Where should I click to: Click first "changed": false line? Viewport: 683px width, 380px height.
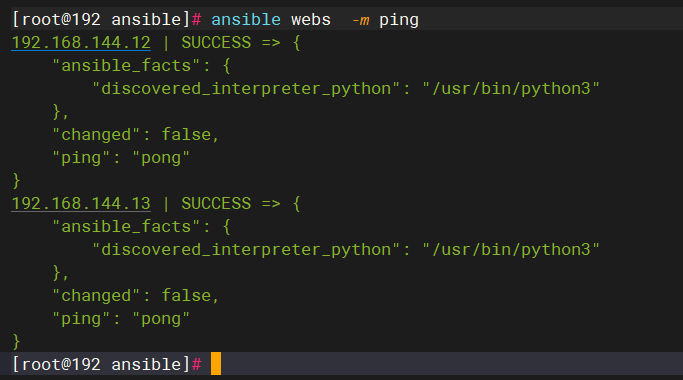coord(135,135)
